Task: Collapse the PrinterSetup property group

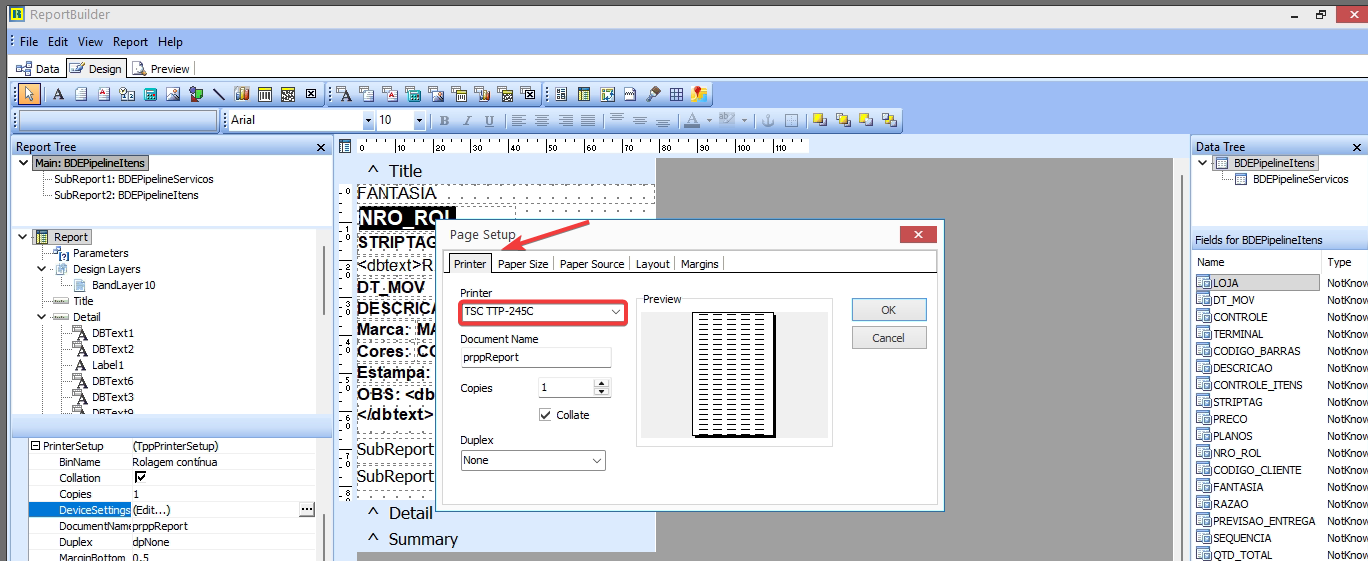Action: [x=35, y=446]
